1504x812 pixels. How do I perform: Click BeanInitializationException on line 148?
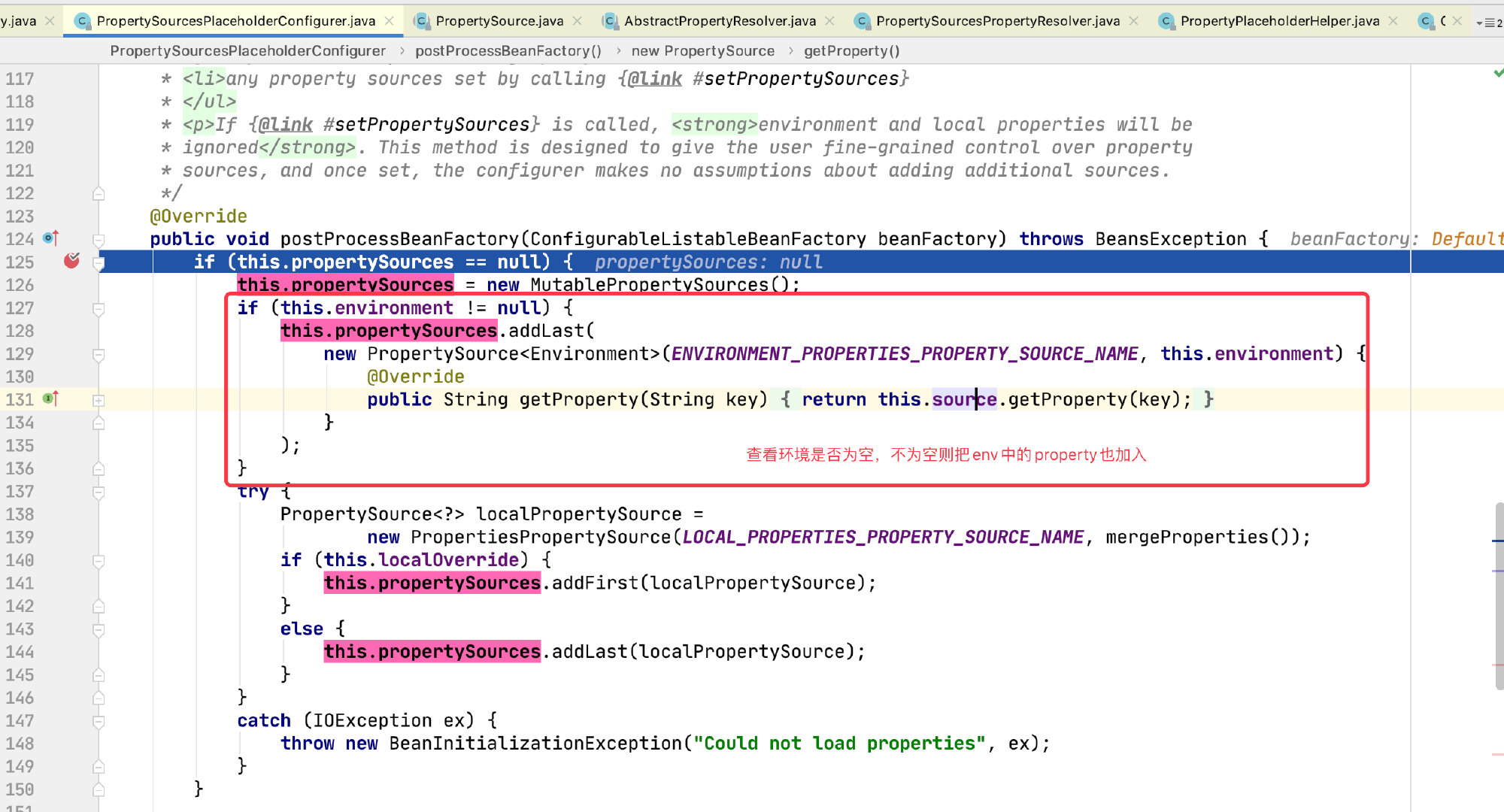535,743
